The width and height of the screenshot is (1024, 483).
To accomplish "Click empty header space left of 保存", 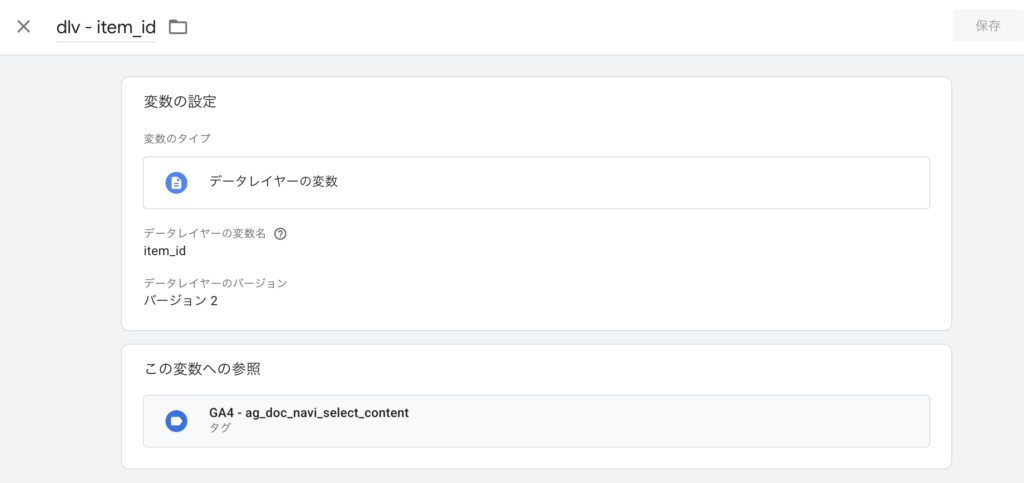I will [x=600, y=27].
